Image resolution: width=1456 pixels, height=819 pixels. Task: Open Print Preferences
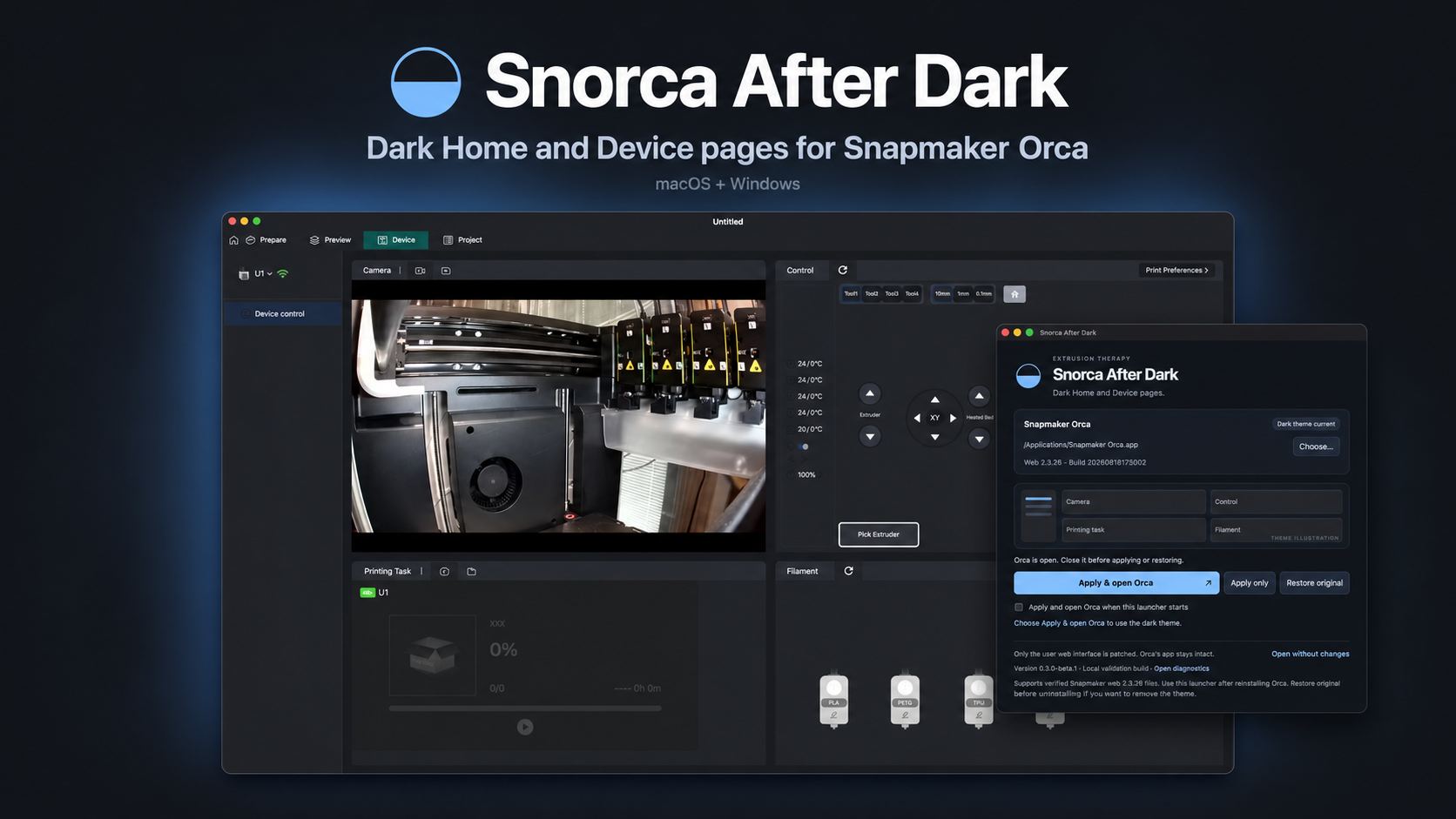coord(1176,271)
